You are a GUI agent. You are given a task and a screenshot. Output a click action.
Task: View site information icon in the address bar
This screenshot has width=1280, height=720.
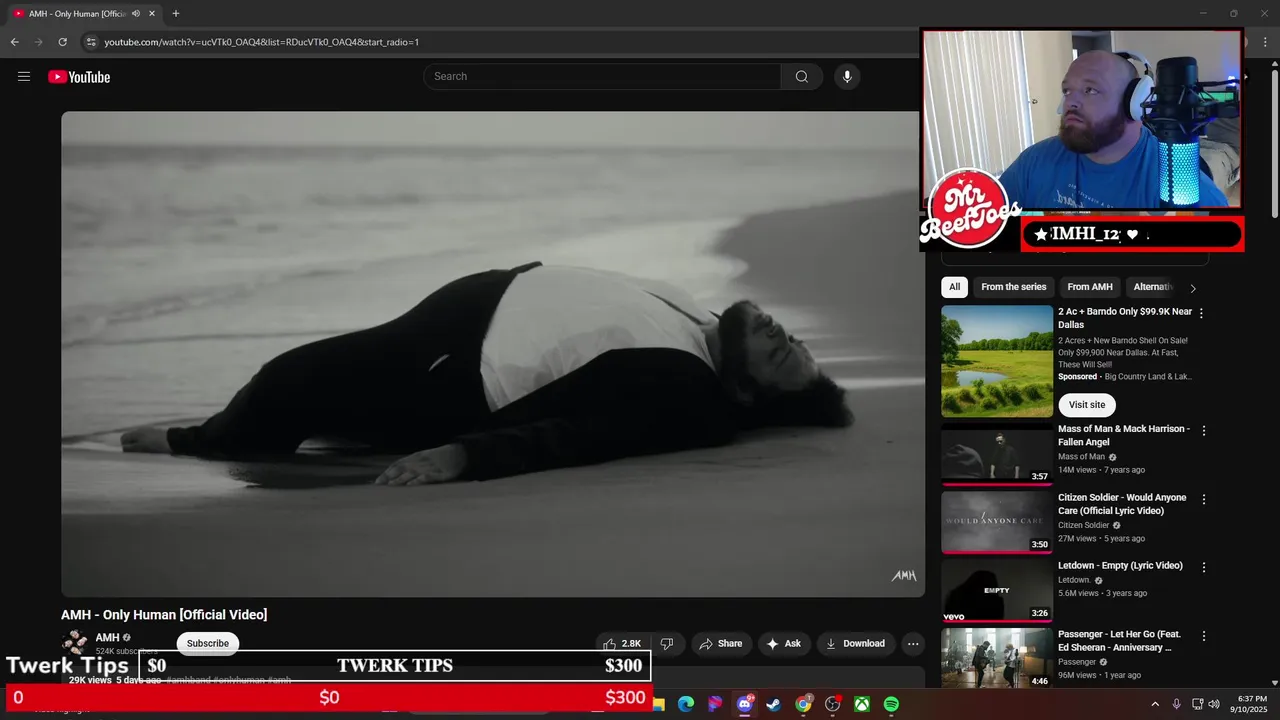tap(90, 42)
